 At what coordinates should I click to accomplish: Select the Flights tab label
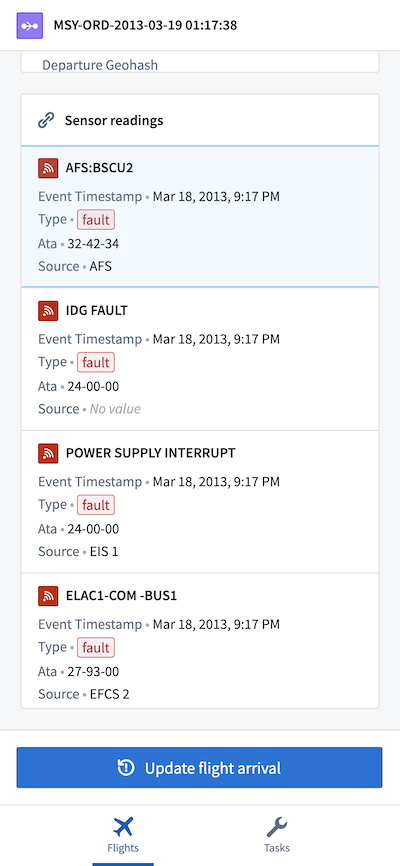(123, 848)
